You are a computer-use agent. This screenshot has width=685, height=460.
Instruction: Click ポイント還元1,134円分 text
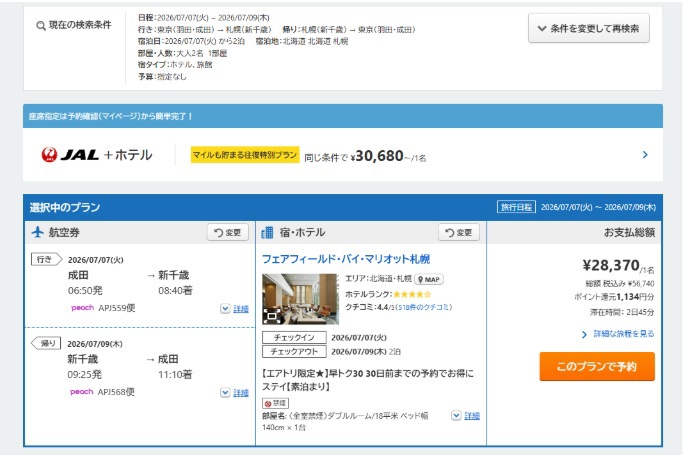[x=614, y=297]
